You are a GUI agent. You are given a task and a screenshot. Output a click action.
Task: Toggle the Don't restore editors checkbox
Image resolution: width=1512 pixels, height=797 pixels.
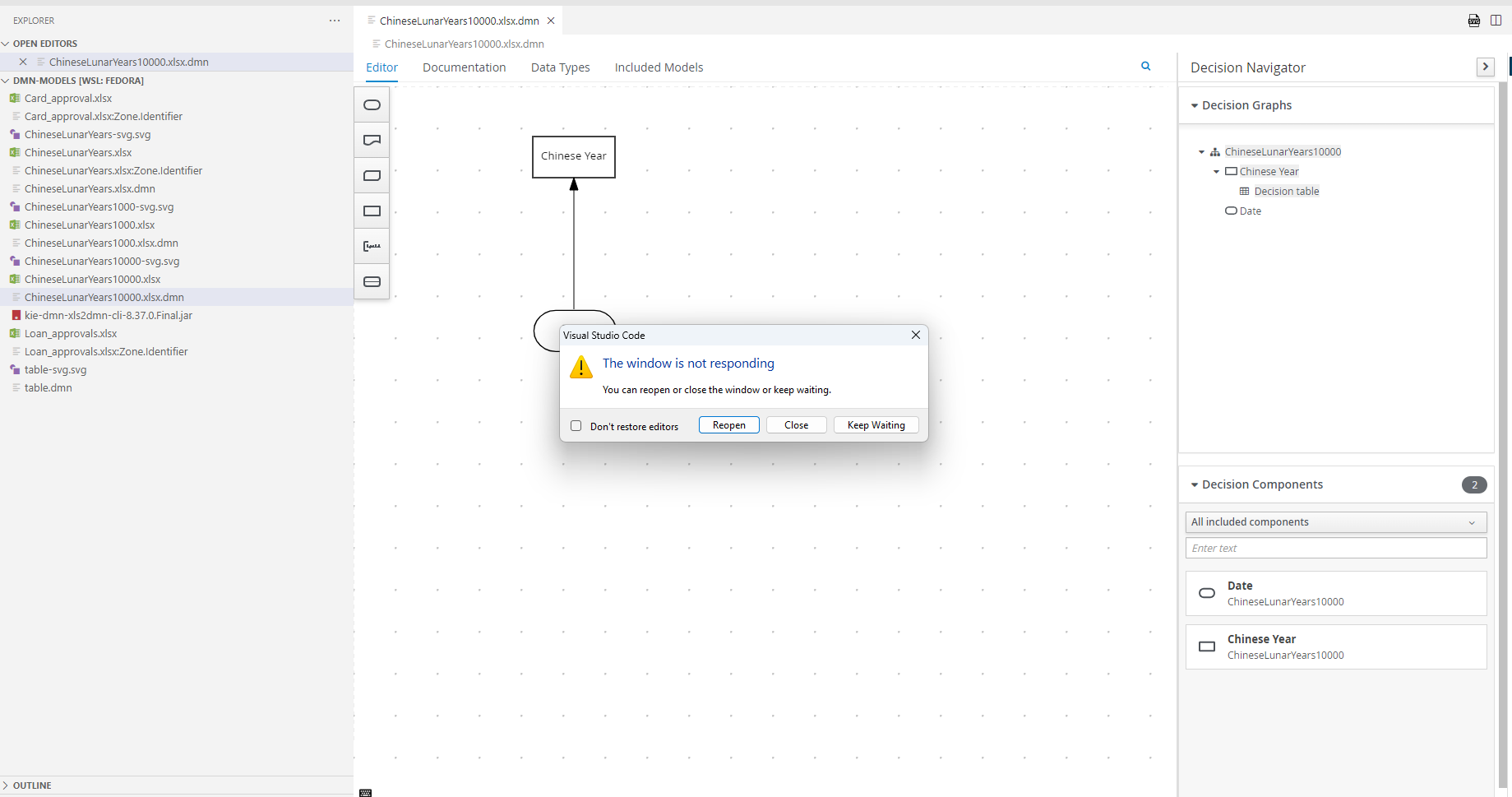click(x=576, y=426)
